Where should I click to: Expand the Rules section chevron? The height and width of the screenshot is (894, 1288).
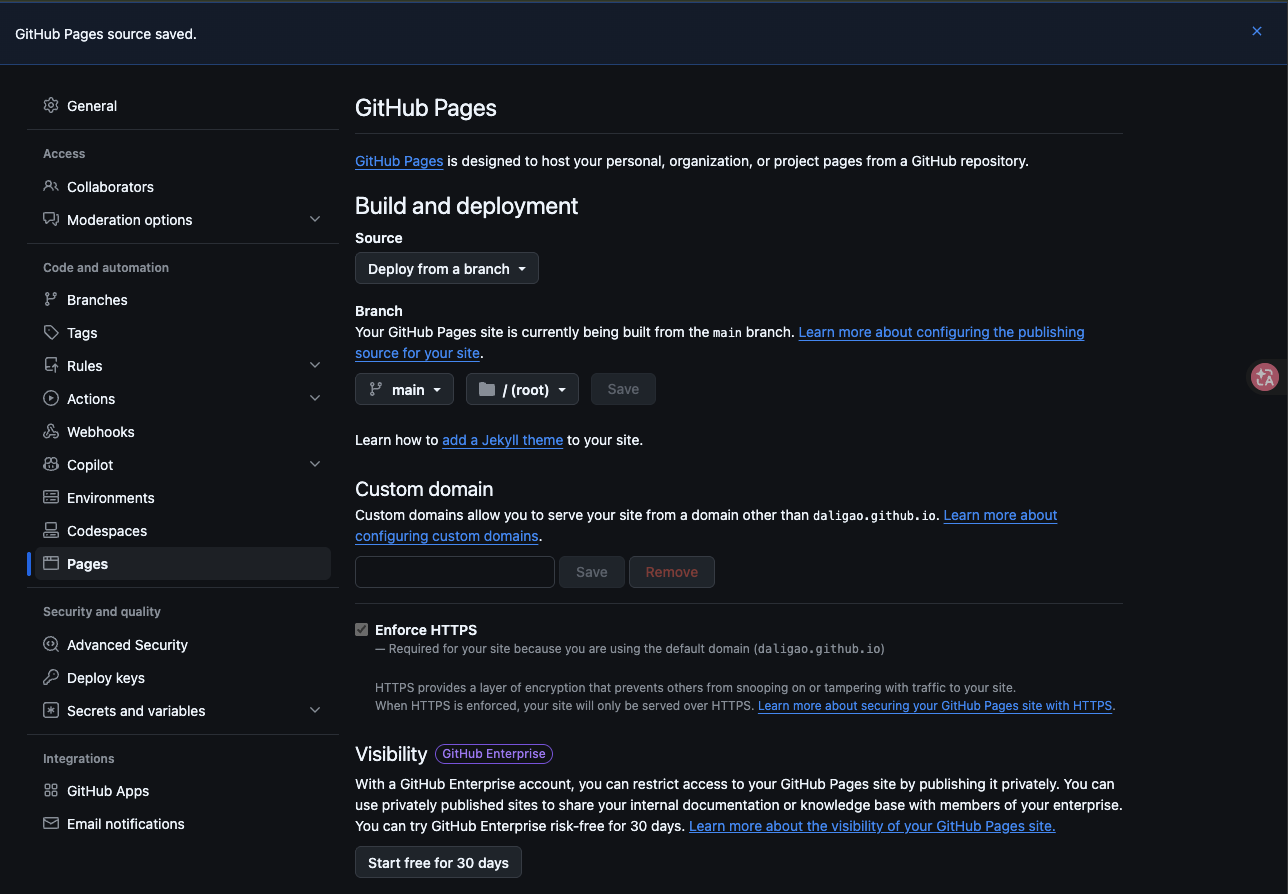(x=315, y=365)
